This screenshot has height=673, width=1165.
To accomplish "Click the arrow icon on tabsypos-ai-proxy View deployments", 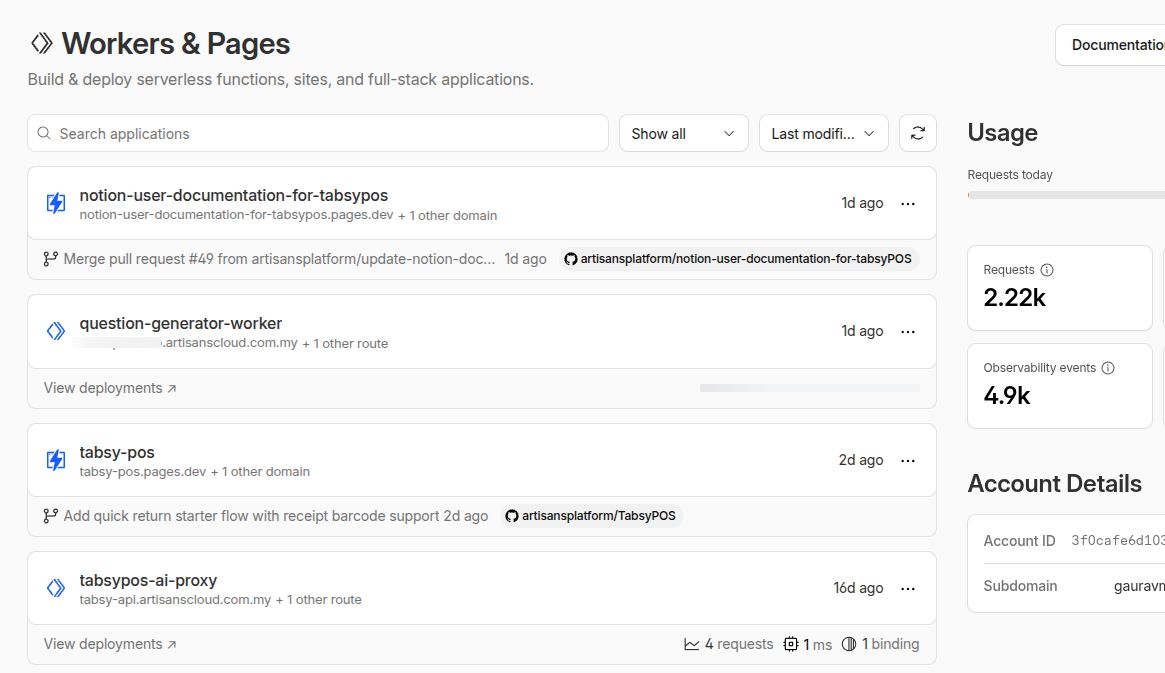I will click(172, 645).
